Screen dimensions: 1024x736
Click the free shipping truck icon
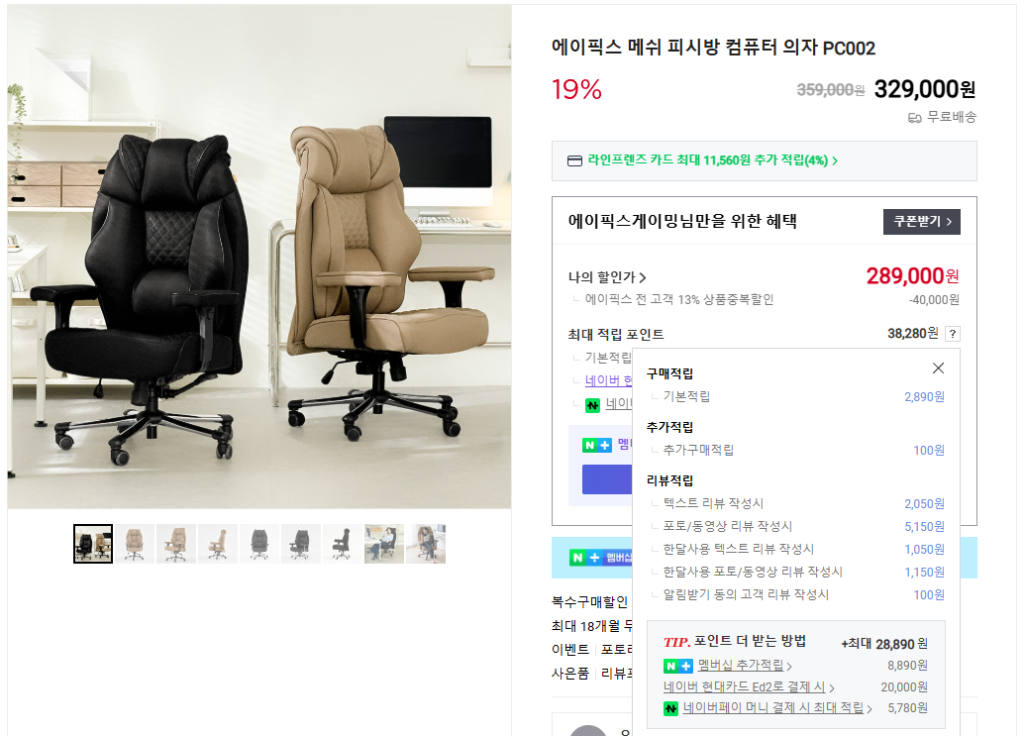coord(914,118)
